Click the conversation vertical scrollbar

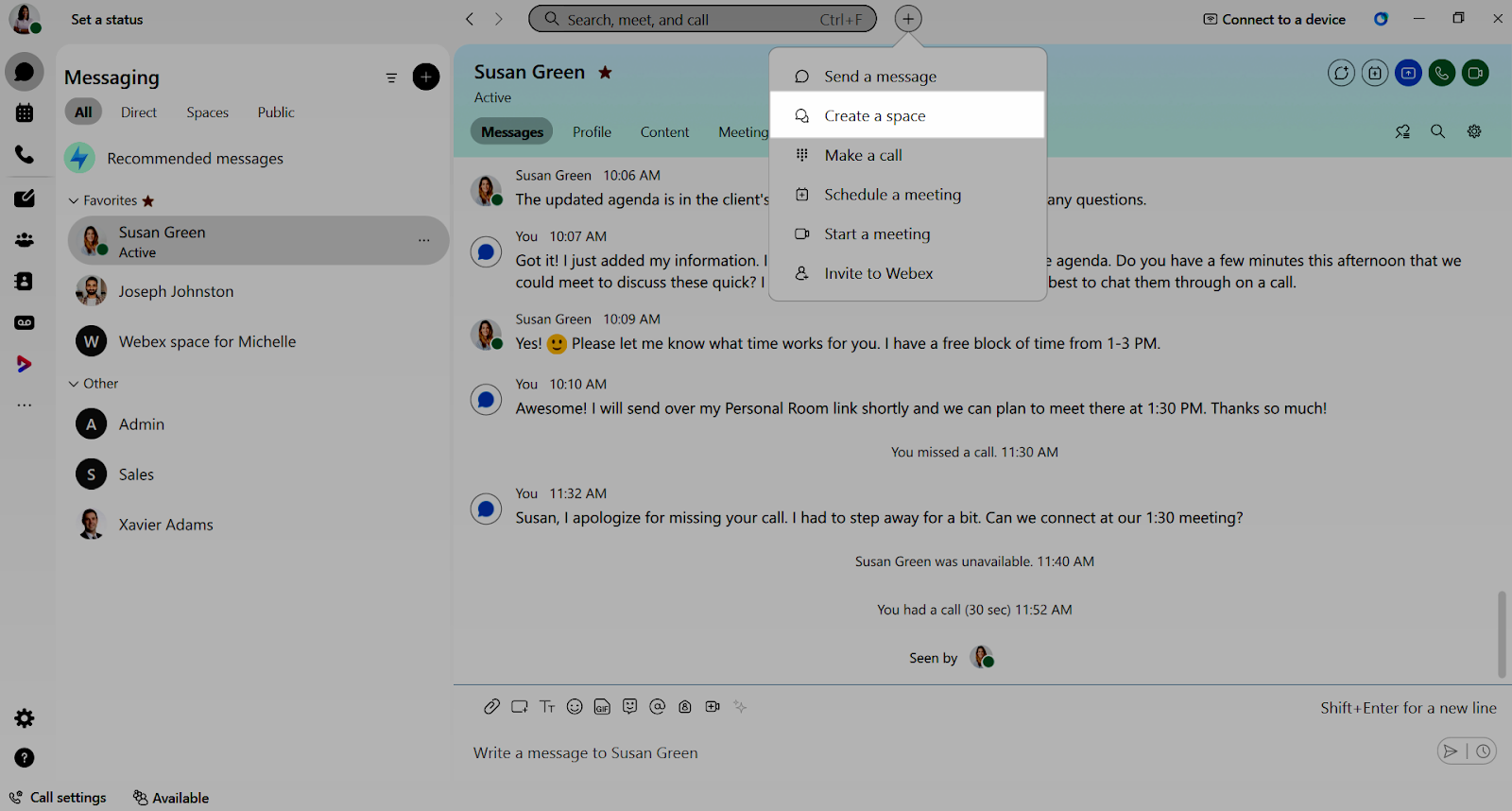click(1502, 634)
